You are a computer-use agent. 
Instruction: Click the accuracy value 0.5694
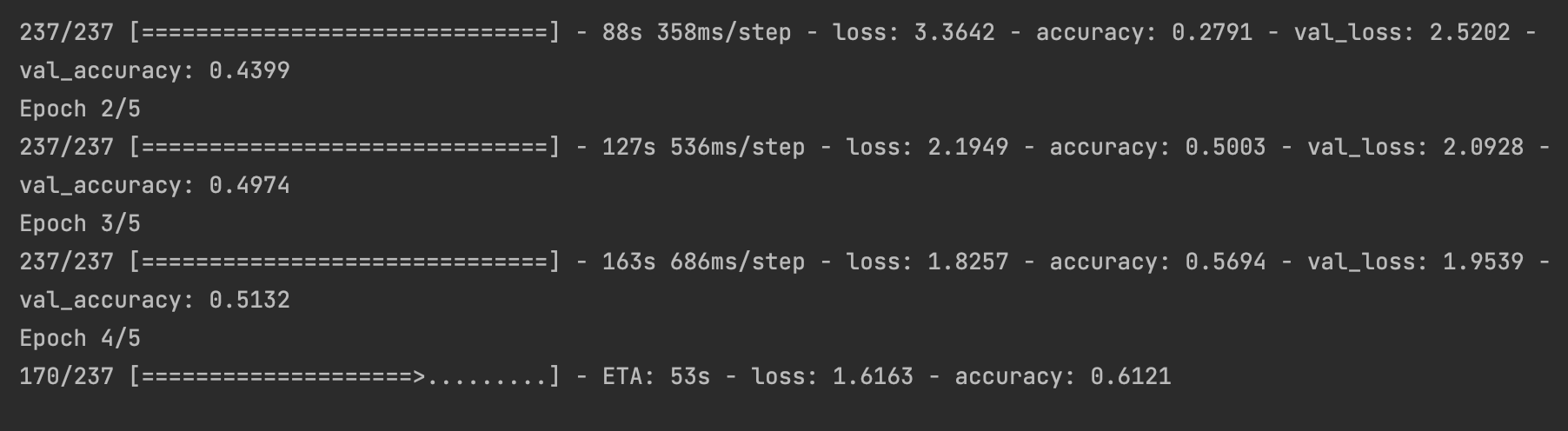coord(1225,262)
